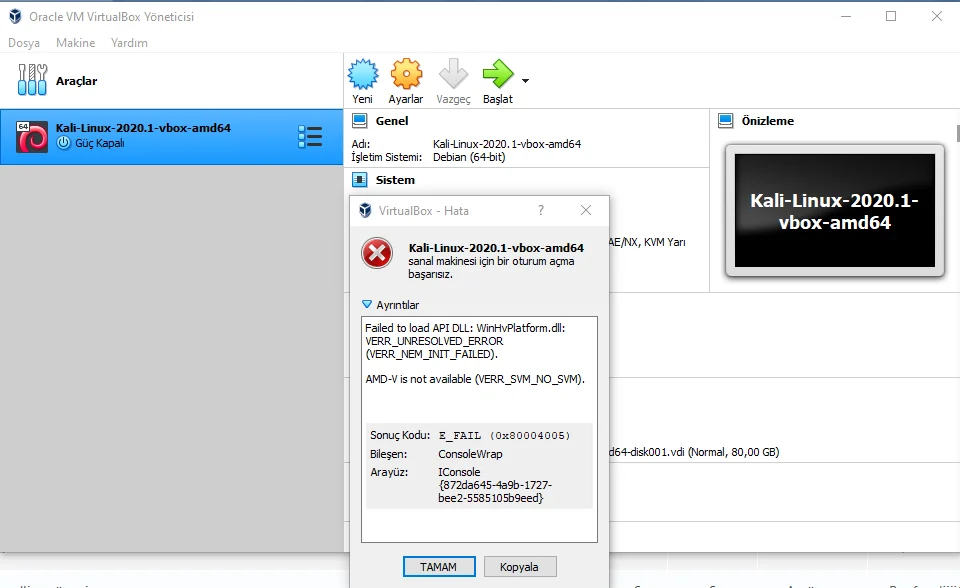
Task: Open the Yardım menu
Action: pyautogui.click(x=129, y=43)
